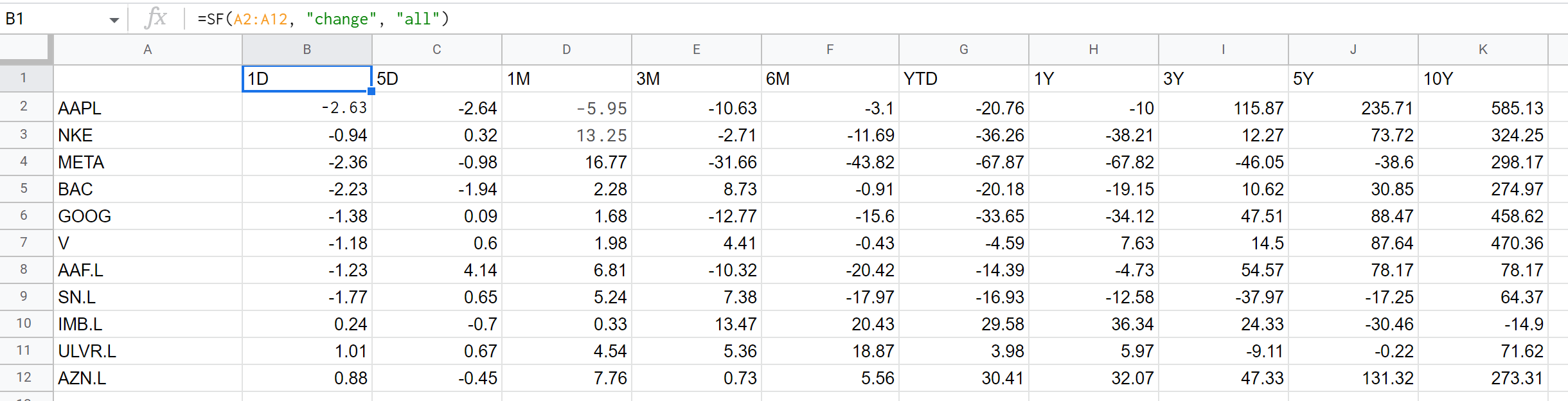Click the ULVR.L ticker cell
The image size is (1568, 401).
(148, 351)
